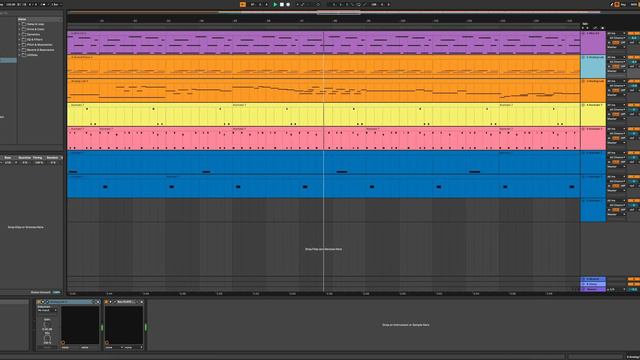Expand the Pitch & Modulation folder arrow
The width and height of the screenshot is (640, 360).
coord(19,44)
